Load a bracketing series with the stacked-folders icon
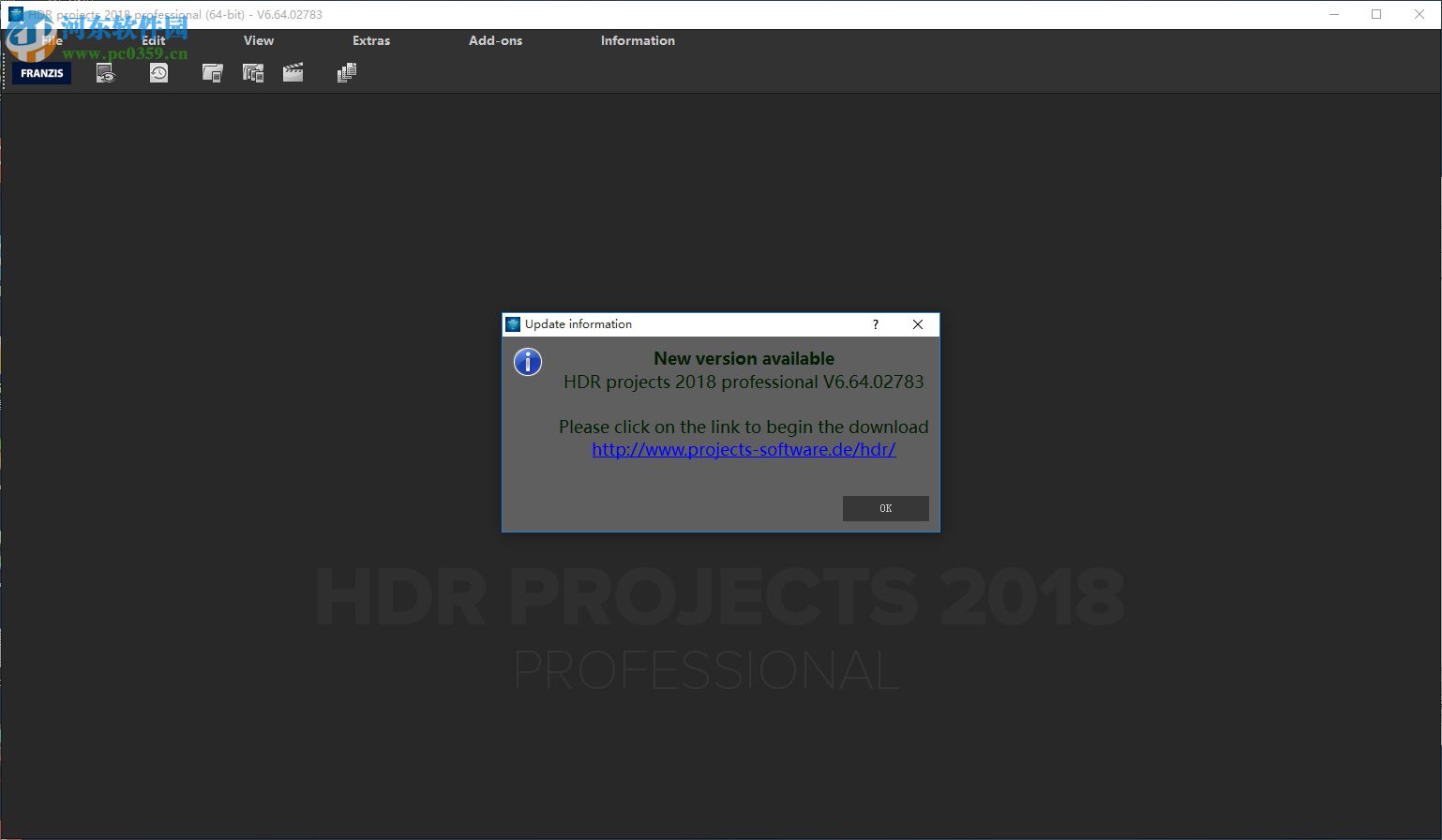 253,72
